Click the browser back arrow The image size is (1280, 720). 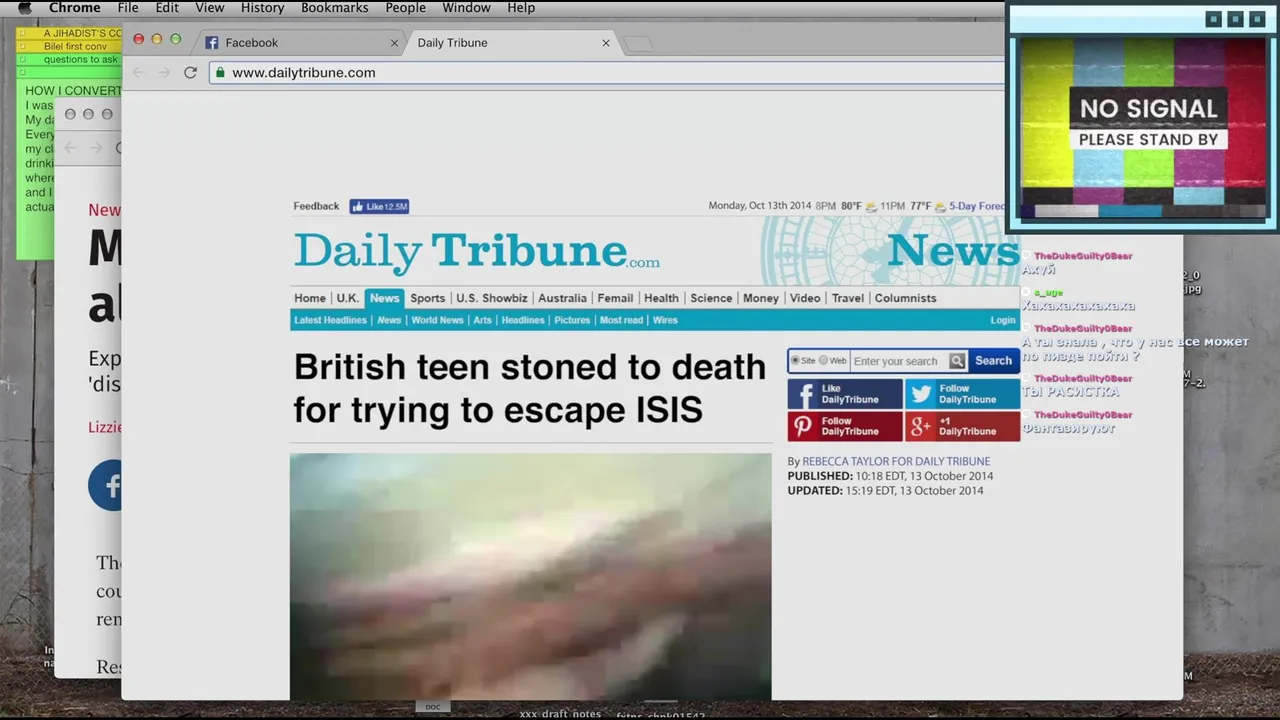click(139, 73)
